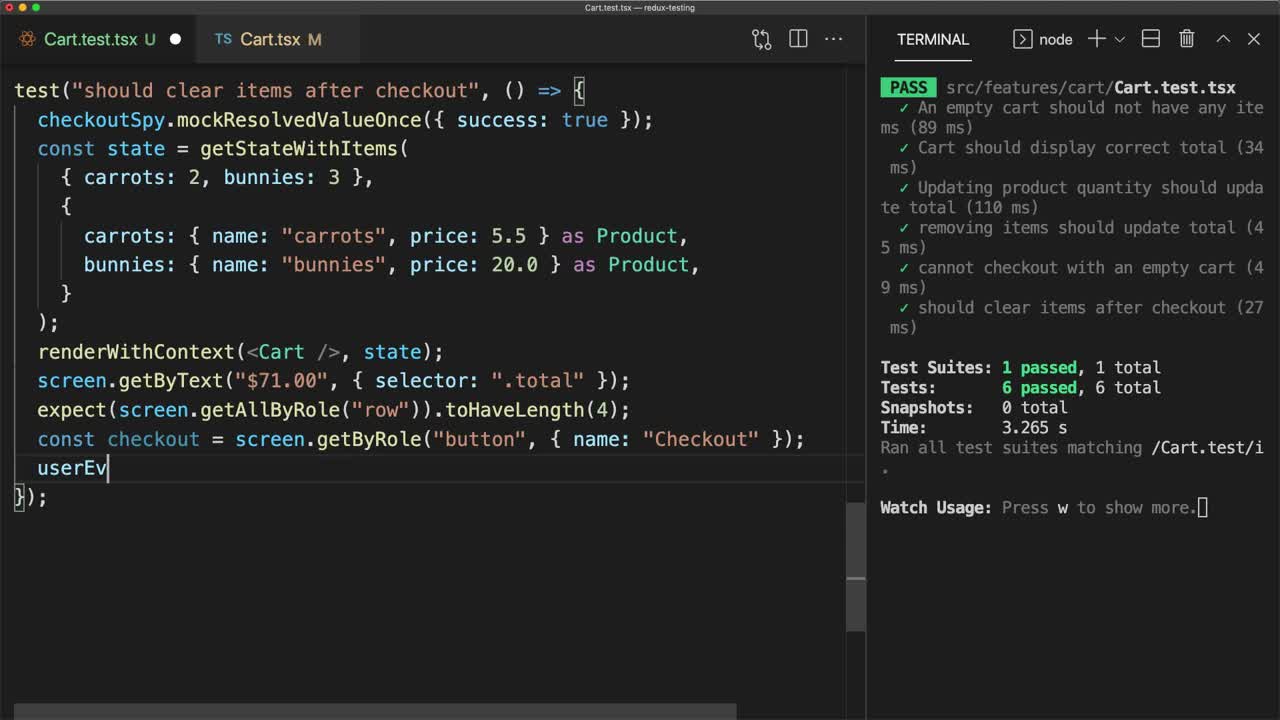
Task: Select the node terminal session entry
Action: [1045, 39]
